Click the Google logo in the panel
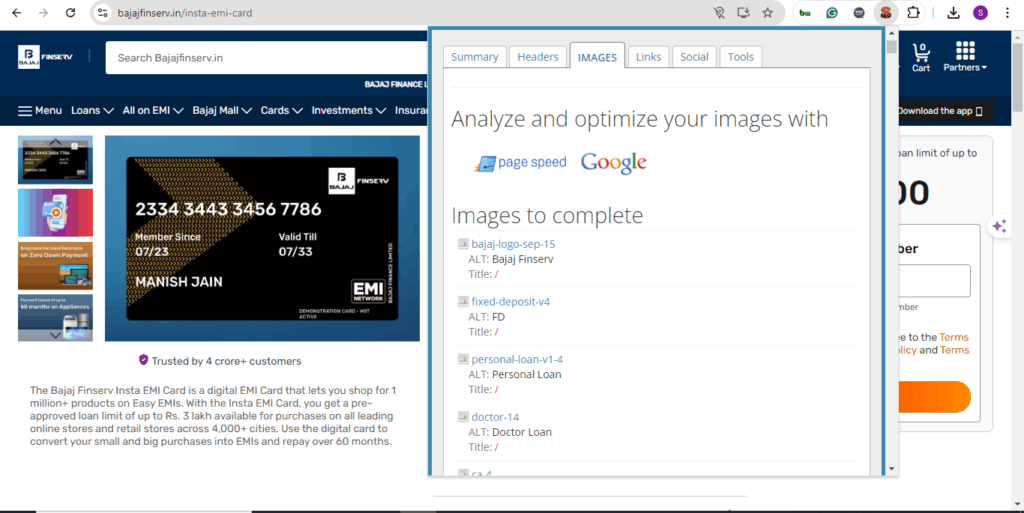The width and height of the screenshot is (1024, 513). (x=613, y=163)
